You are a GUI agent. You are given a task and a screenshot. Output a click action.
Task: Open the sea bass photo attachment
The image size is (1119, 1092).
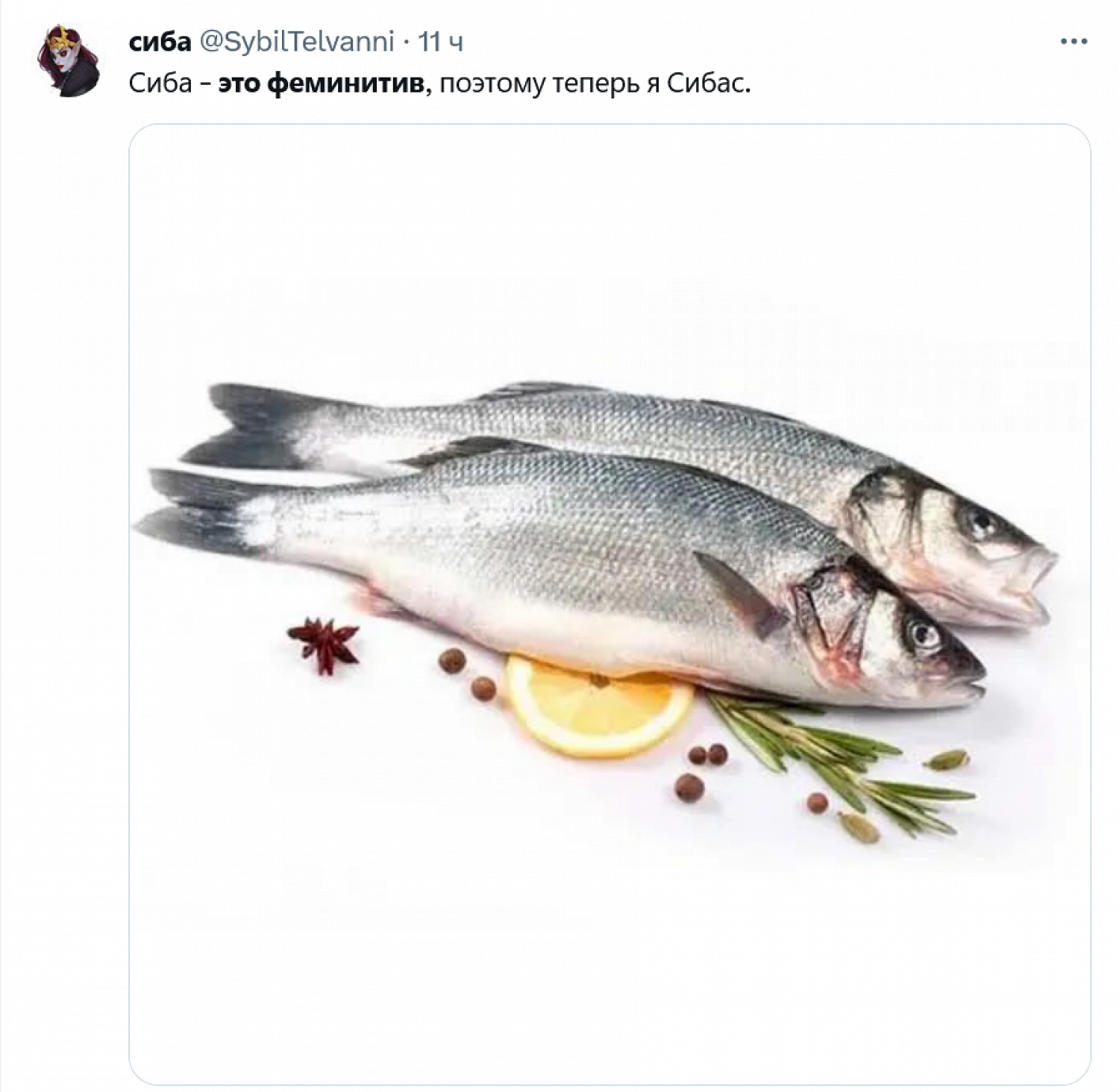coord(609,604)
